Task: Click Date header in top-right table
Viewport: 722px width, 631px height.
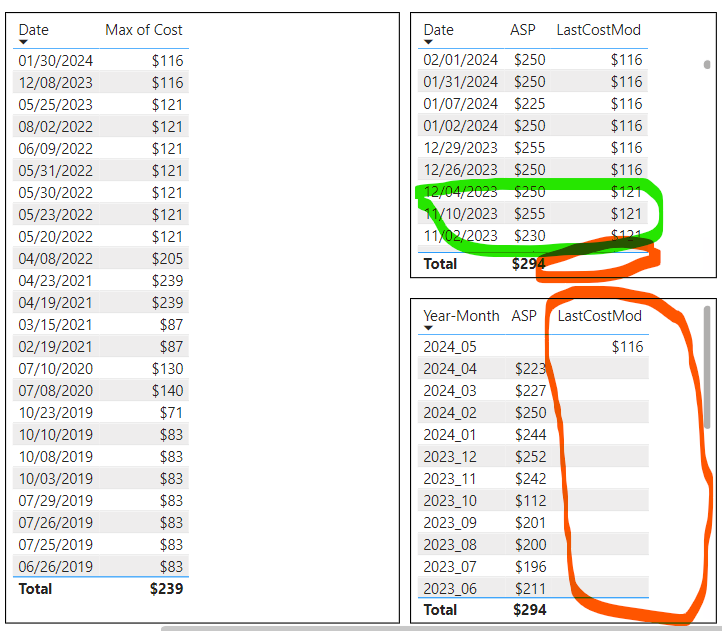Action: (x=438, y=30)
